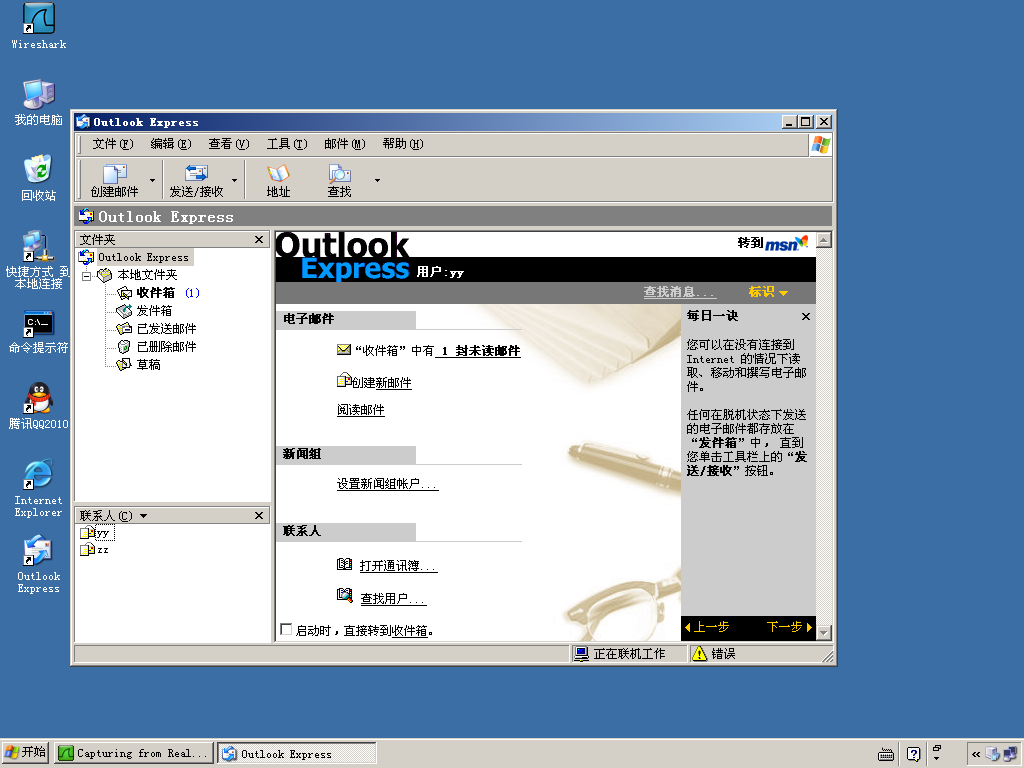1024x768 pixels.
Task: Open the 地址 address book icon
Action: pos(278,180)
